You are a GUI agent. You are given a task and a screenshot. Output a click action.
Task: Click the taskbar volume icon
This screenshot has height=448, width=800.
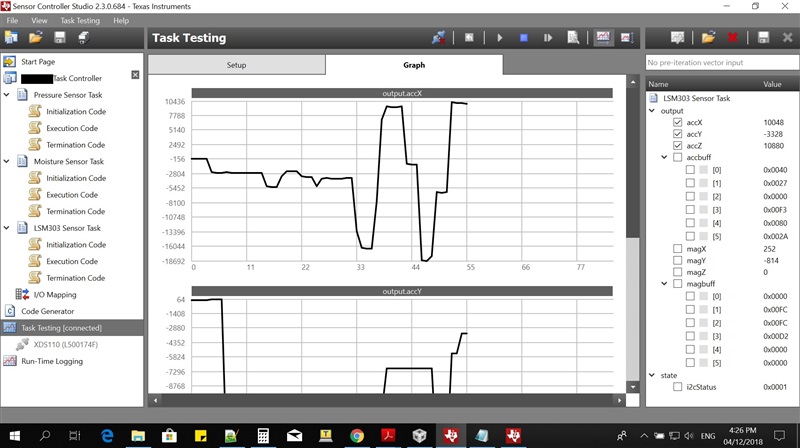[x=689, y=436]
